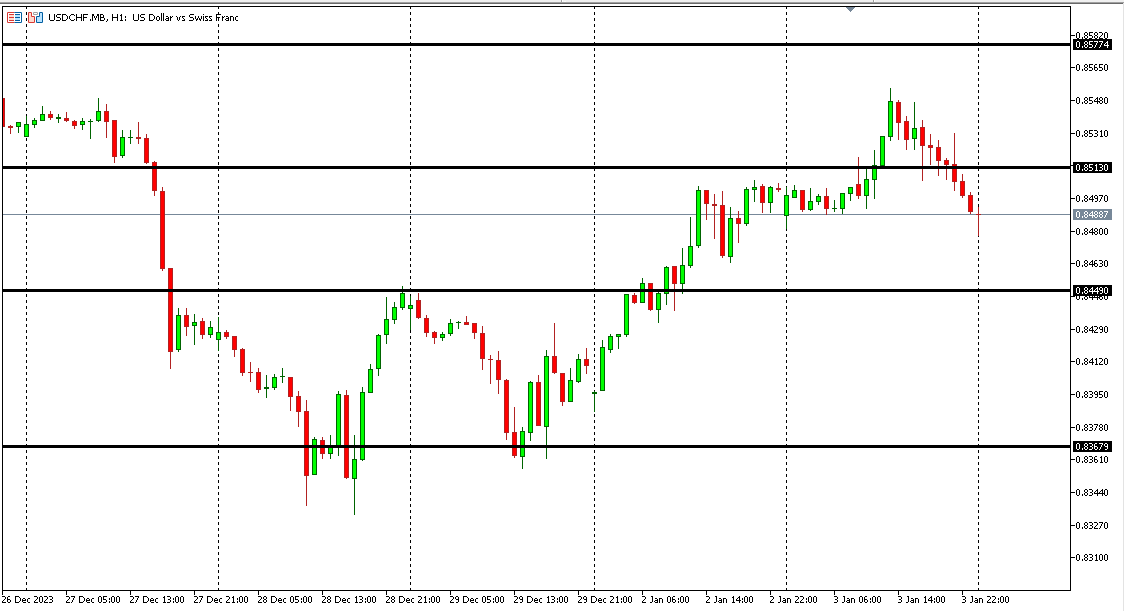Select the horizontal line drawn at 0.85130
1124x611 pixels.
tap(536, 167)
